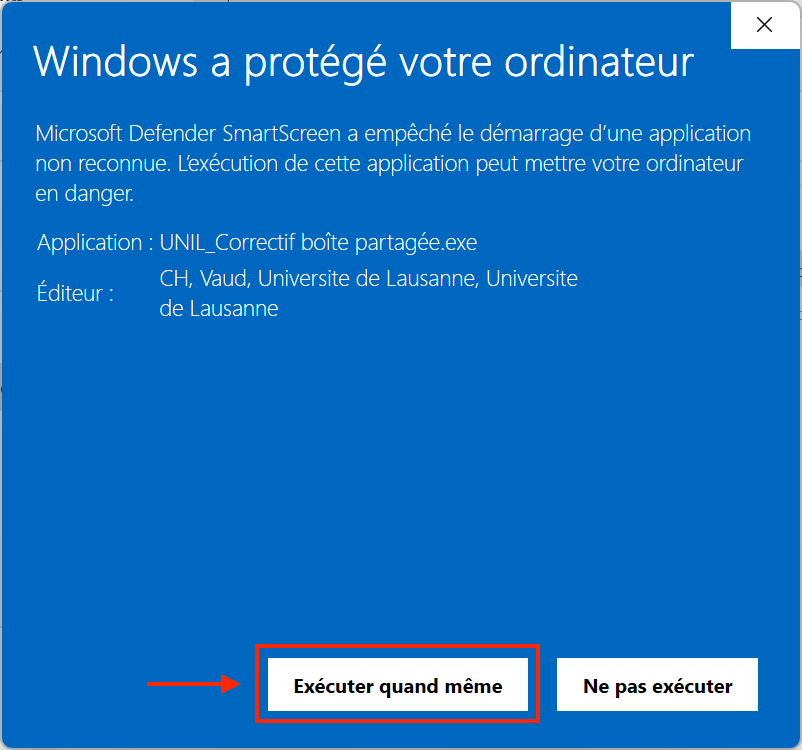Click the word "ordinateur" in the heading
Image resolution: width=802 pixels, height=750 pixels.
[x=599, y=62]
